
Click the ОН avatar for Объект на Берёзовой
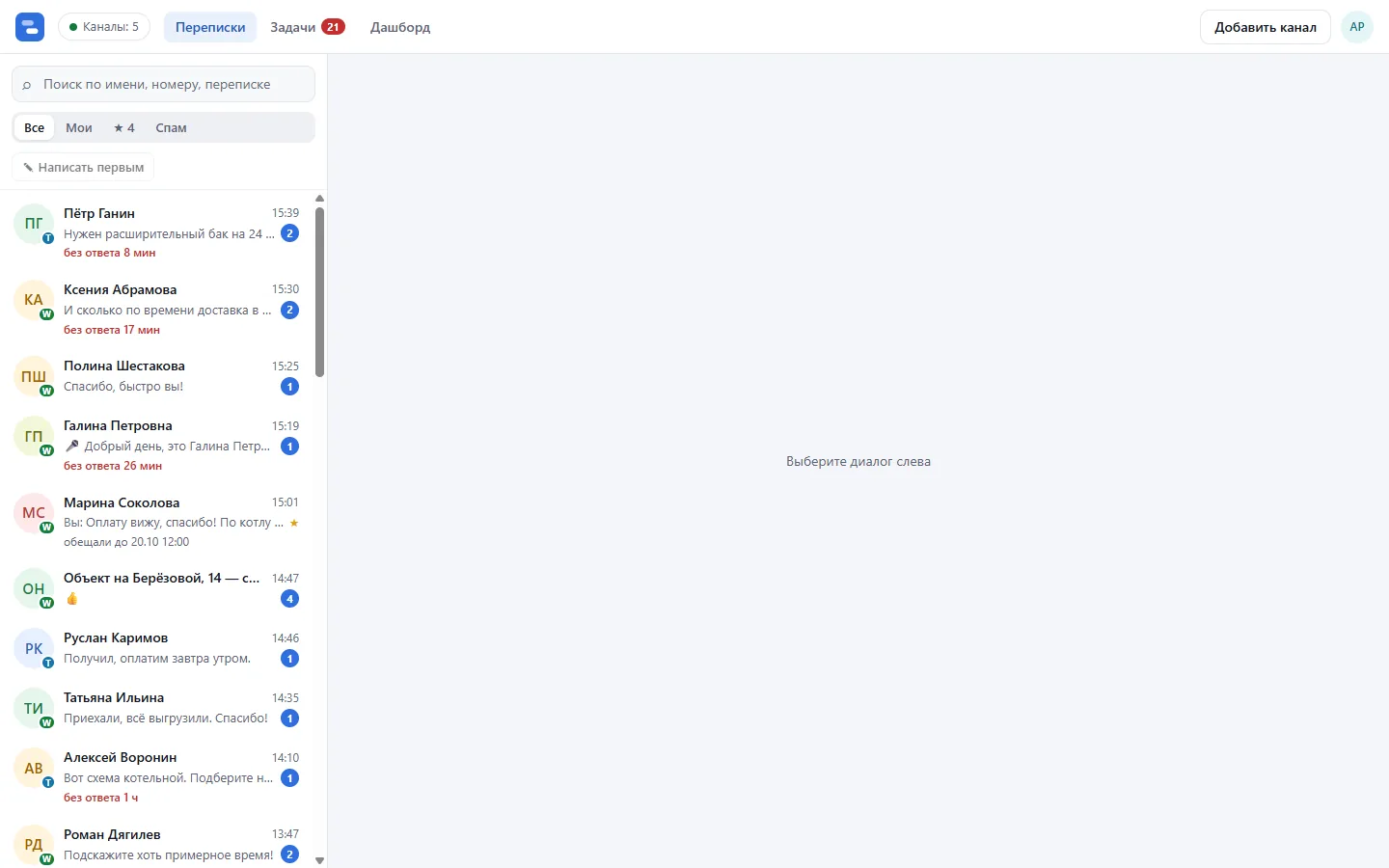(34, 588)
